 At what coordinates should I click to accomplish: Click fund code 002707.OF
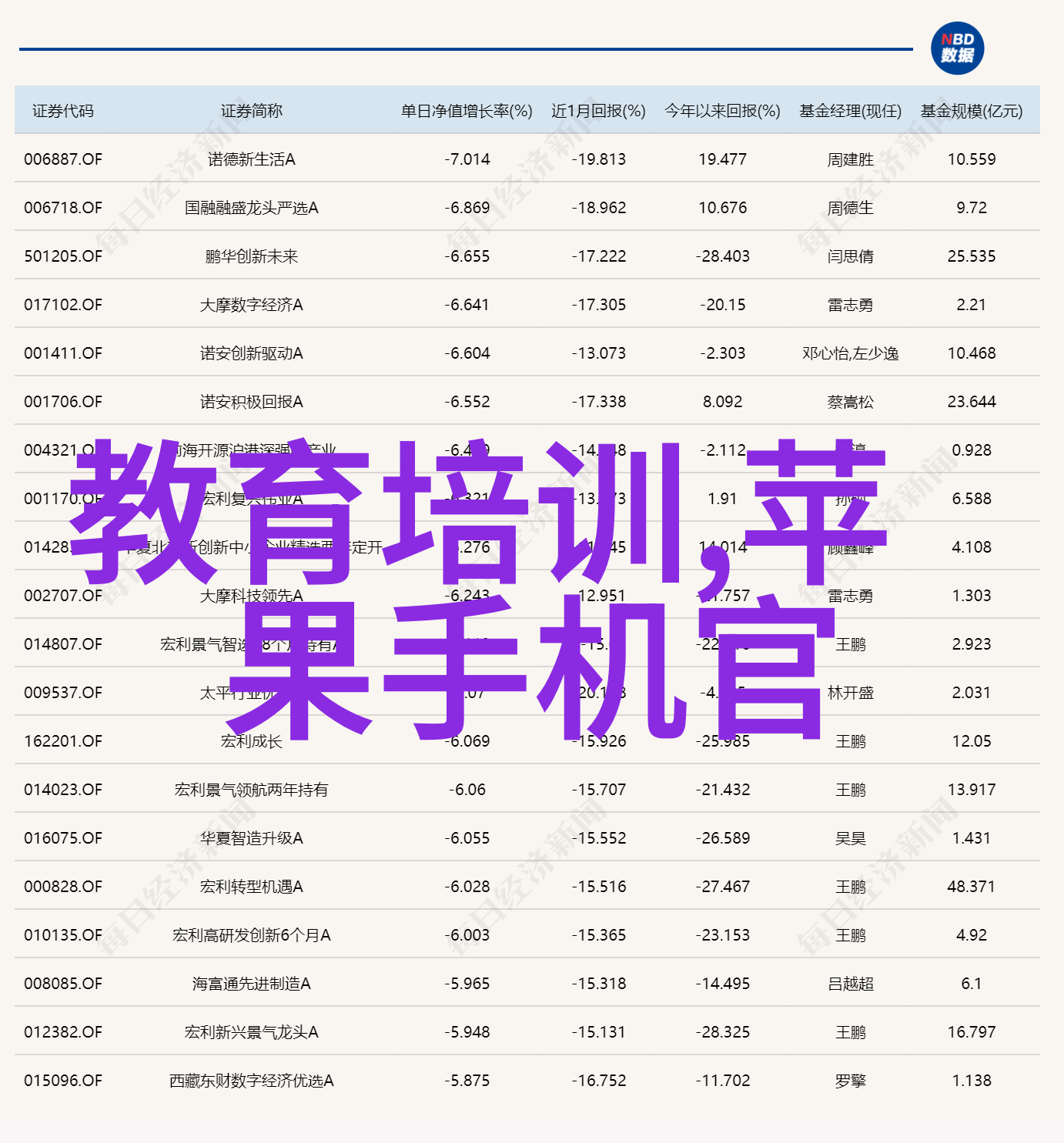coord(63,596)
